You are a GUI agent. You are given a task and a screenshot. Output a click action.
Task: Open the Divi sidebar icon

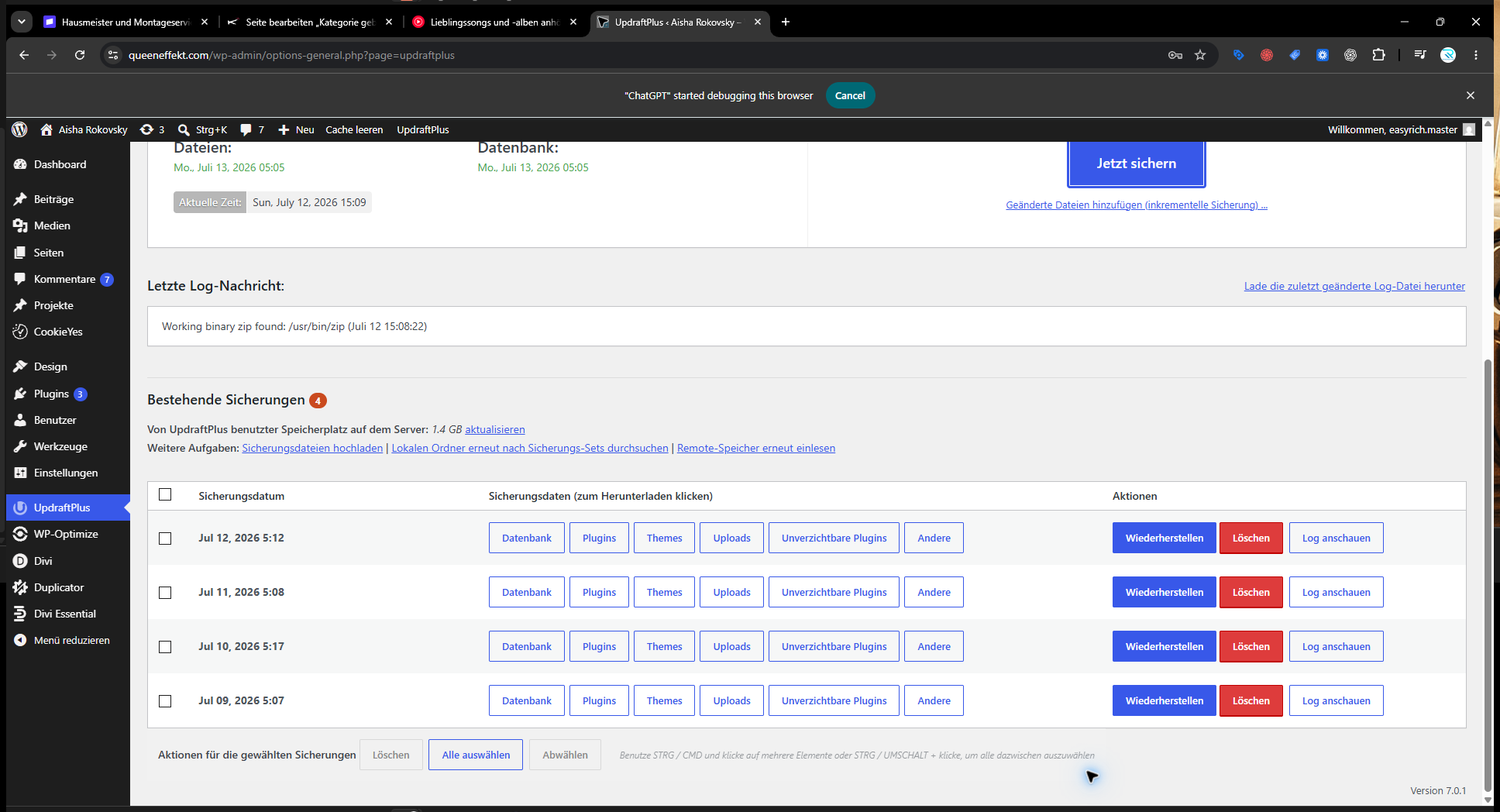pos(20,561)
